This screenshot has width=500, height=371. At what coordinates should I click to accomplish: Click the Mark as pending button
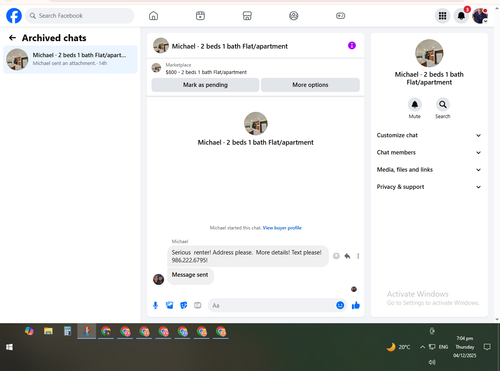pyautogui.click(x=205, y=85)
